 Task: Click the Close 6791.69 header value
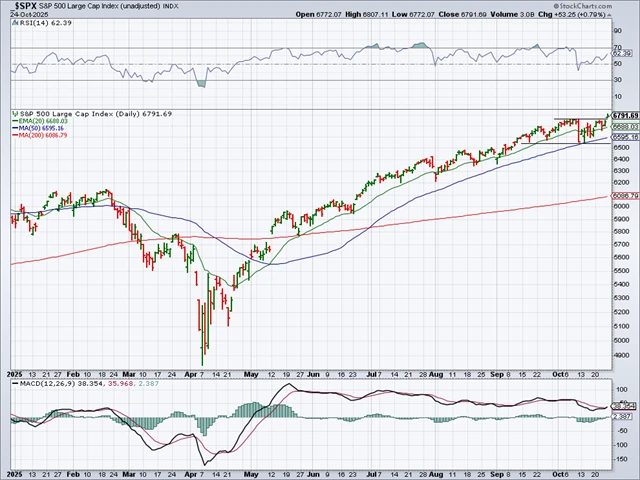point(462,15)
